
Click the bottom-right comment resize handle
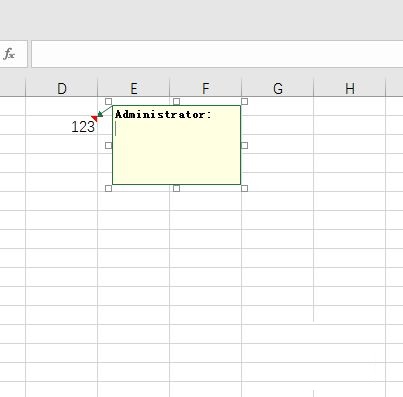pyautogui.click(x=244, y=189)
